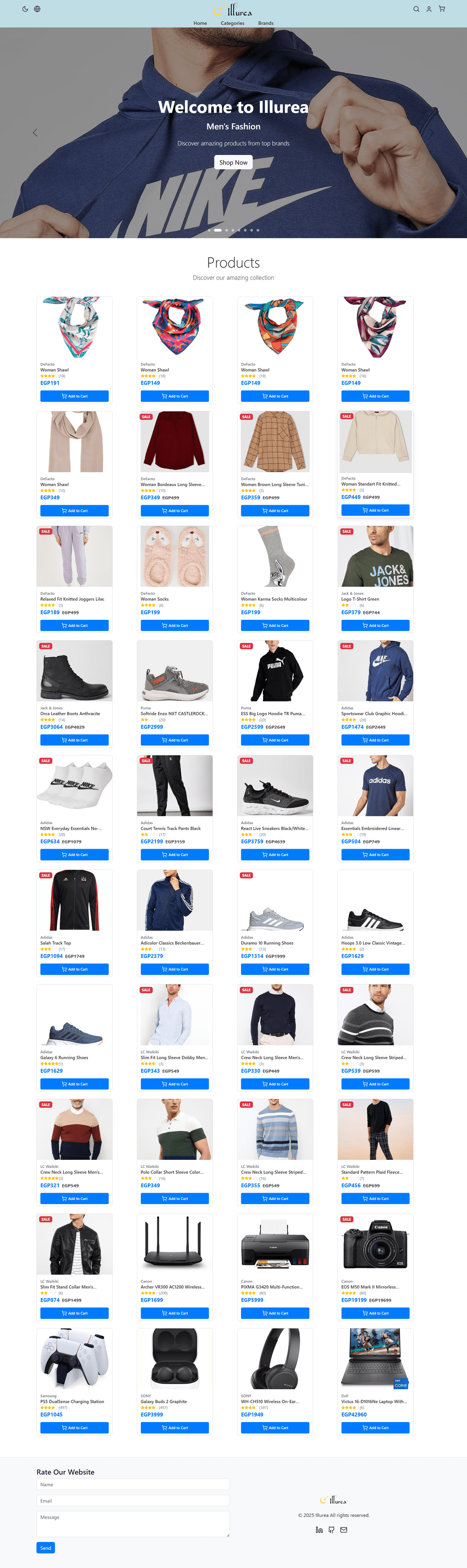Select the last carousel indicator dot
This screenshot has width=467, height=1568.
tap(258, 230)
